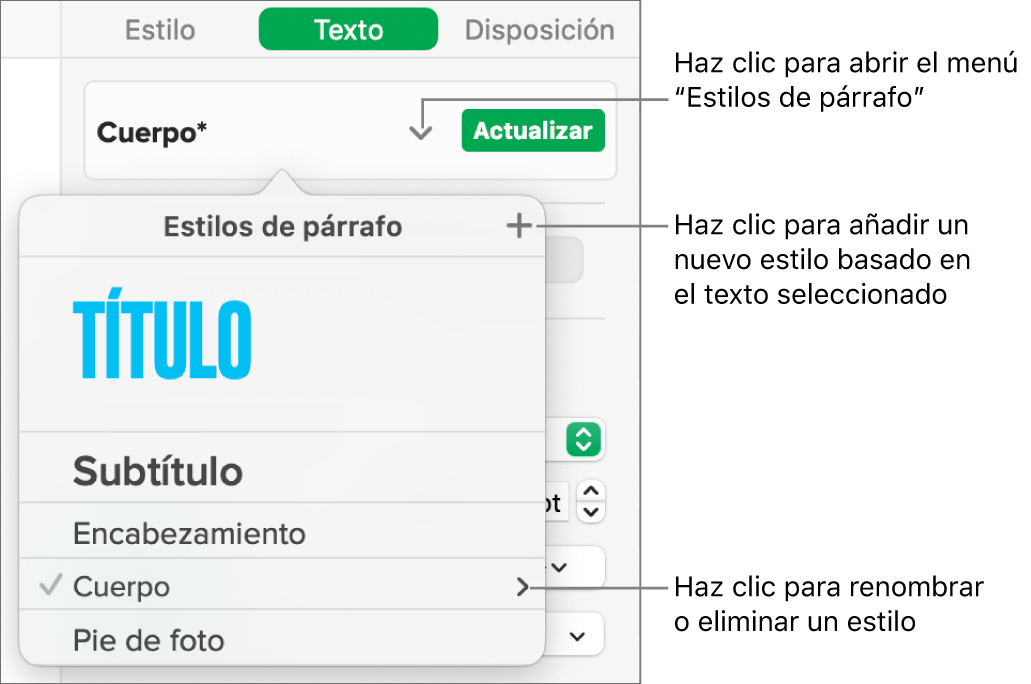Open the green pop-up selector button
This screenshot has height=684, width=1031.
[x=584, y=439]
